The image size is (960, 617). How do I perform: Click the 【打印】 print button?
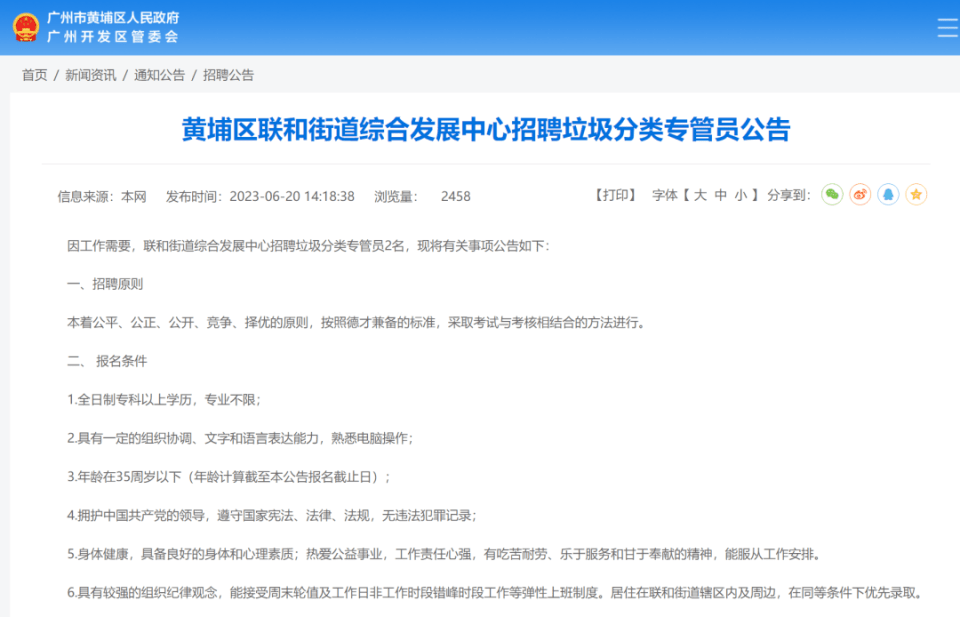coord(615,195)
